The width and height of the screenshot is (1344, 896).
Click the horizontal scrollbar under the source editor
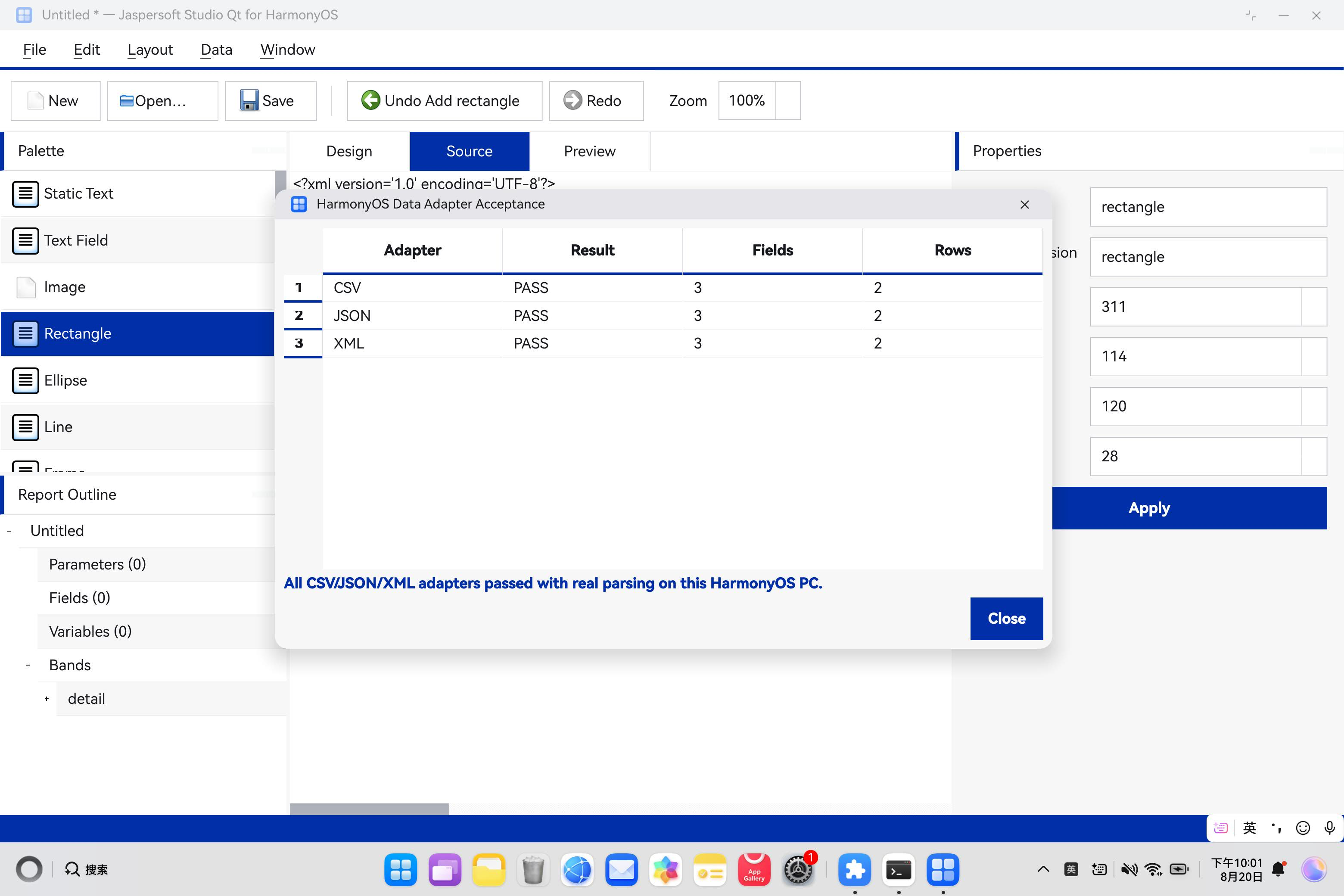369,809
